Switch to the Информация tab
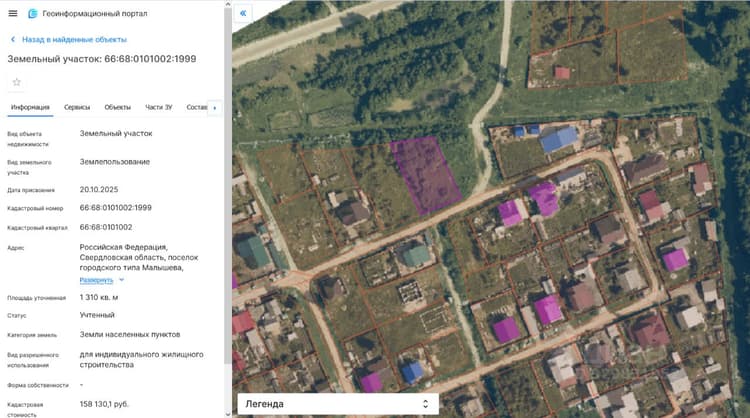This screenshot has height=418, width=750. point(30,107)
